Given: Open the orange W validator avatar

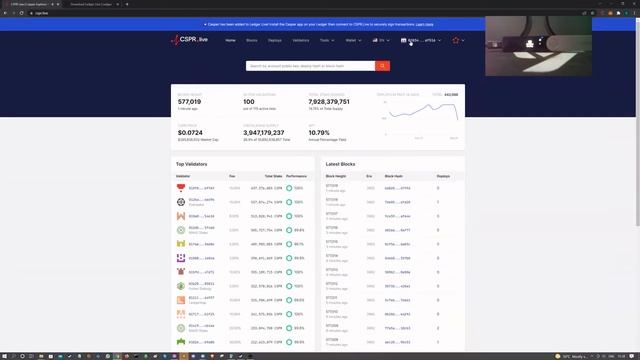Looking at the screenshot, I should click(x=181, y=216).
